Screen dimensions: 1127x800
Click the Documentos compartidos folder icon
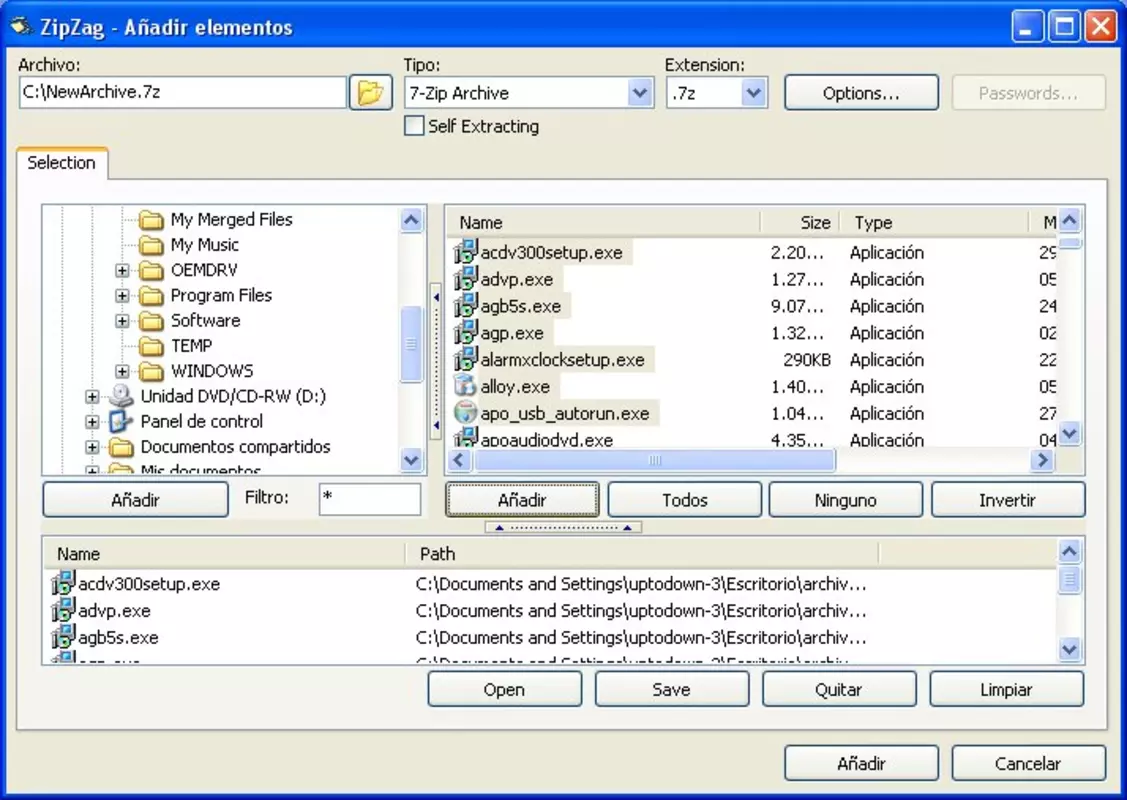pyautogui.click(x=121, y=447)
